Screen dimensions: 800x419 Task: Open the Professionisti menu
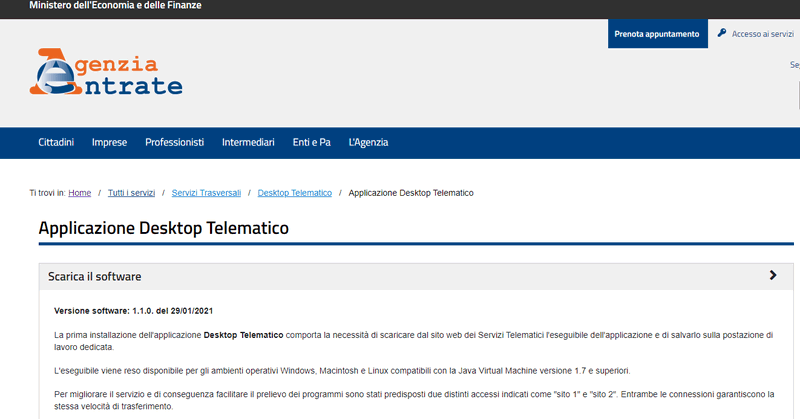174,142
